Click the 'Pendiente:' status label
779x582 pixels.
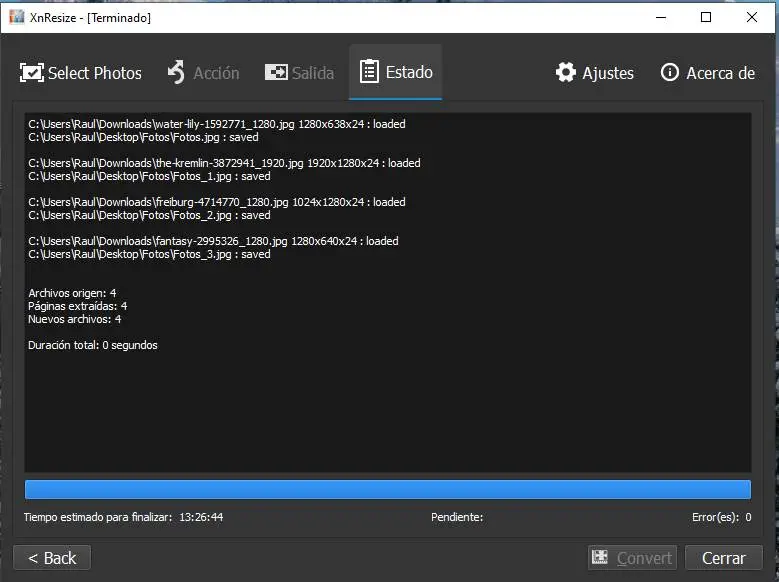tap(457, 517)
